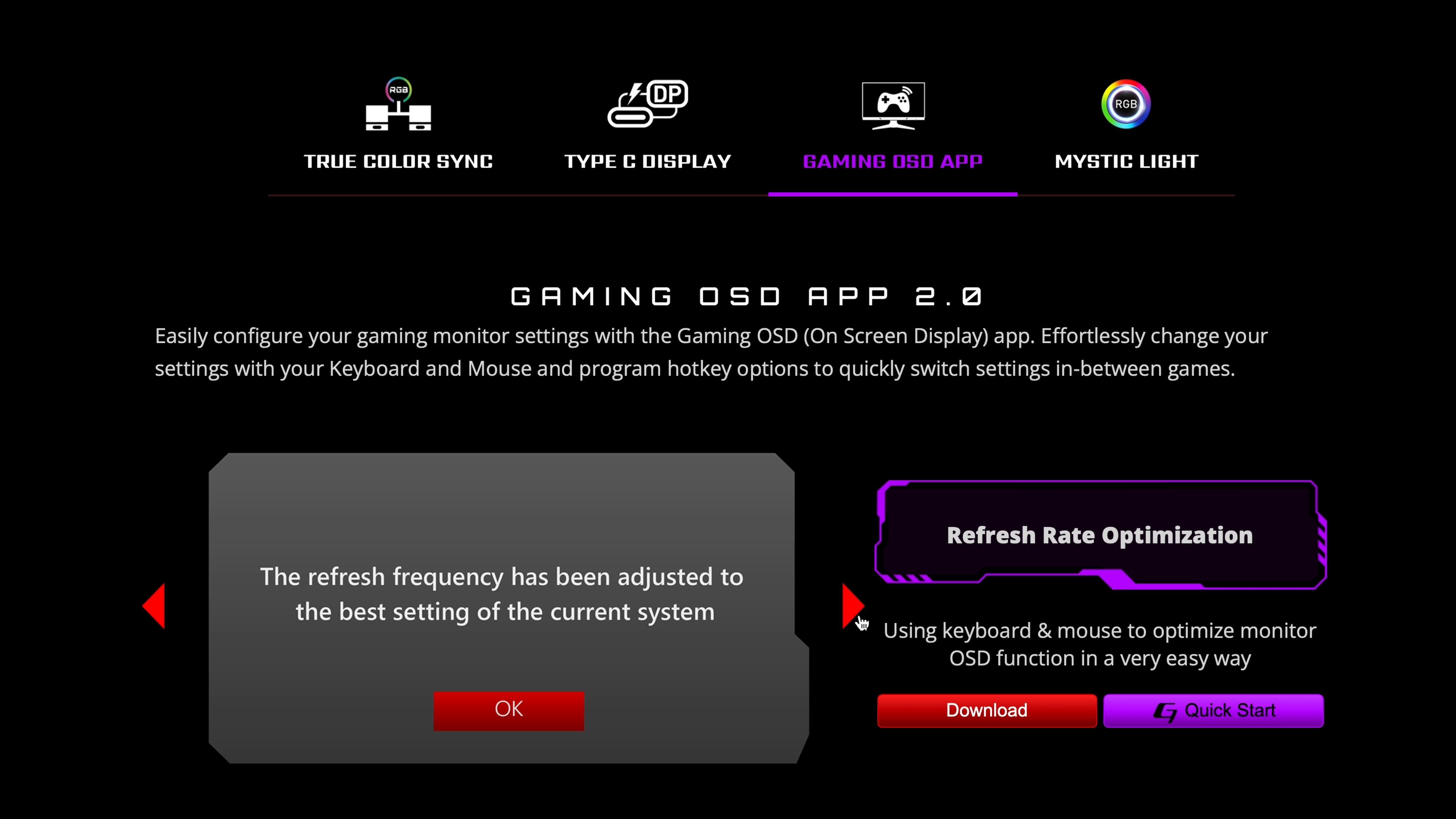Click Quick Start for OSD app
Screen dimensions: 1456x819
1215,710
